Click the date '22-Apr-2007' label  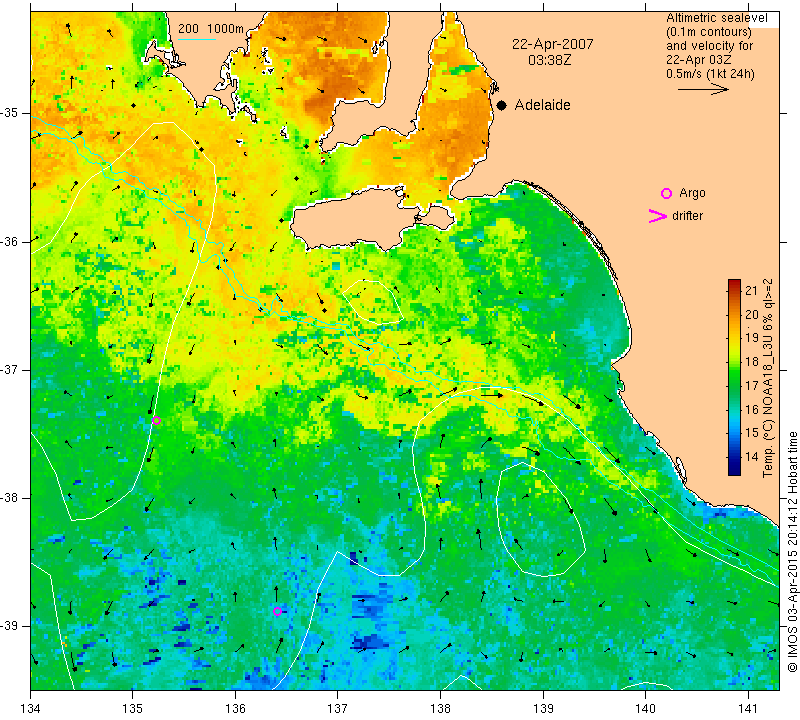[553, 44]
